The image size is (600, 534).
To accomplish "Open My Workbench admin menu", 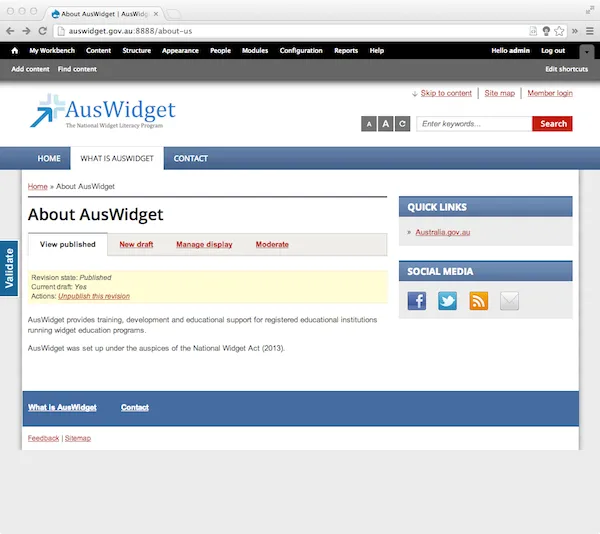I will tap(52, 50).
